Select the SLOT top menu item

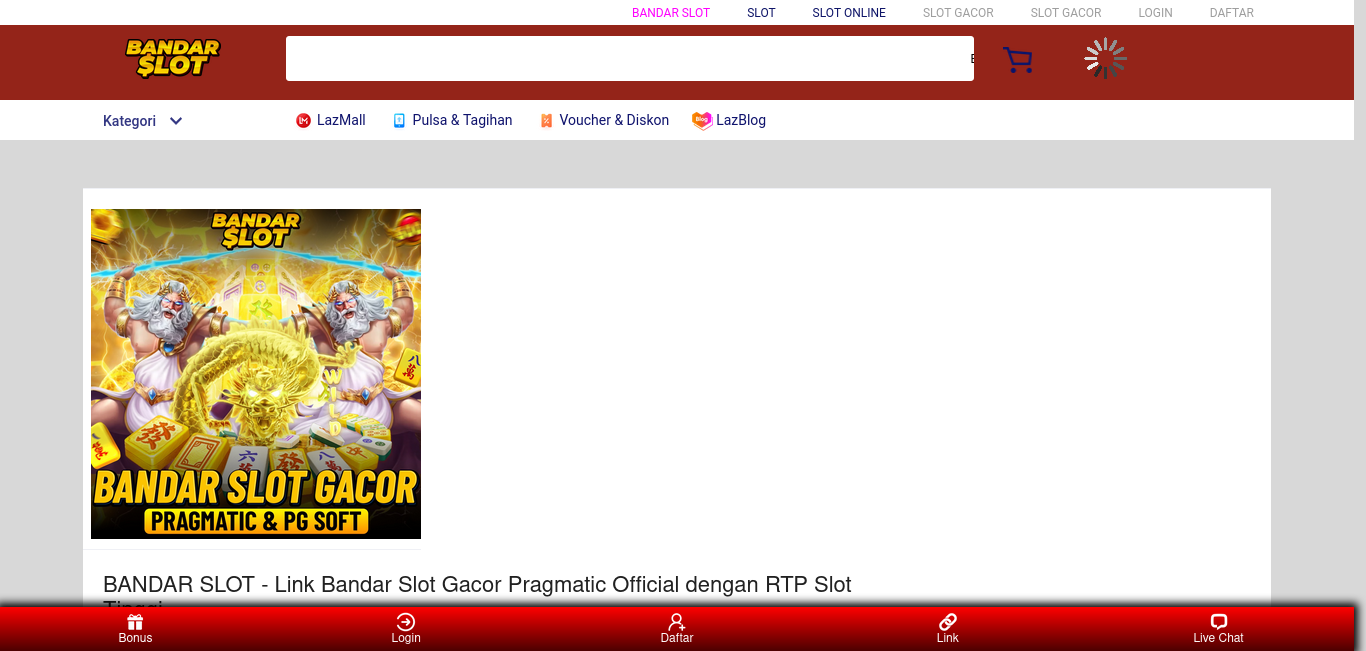761,13
